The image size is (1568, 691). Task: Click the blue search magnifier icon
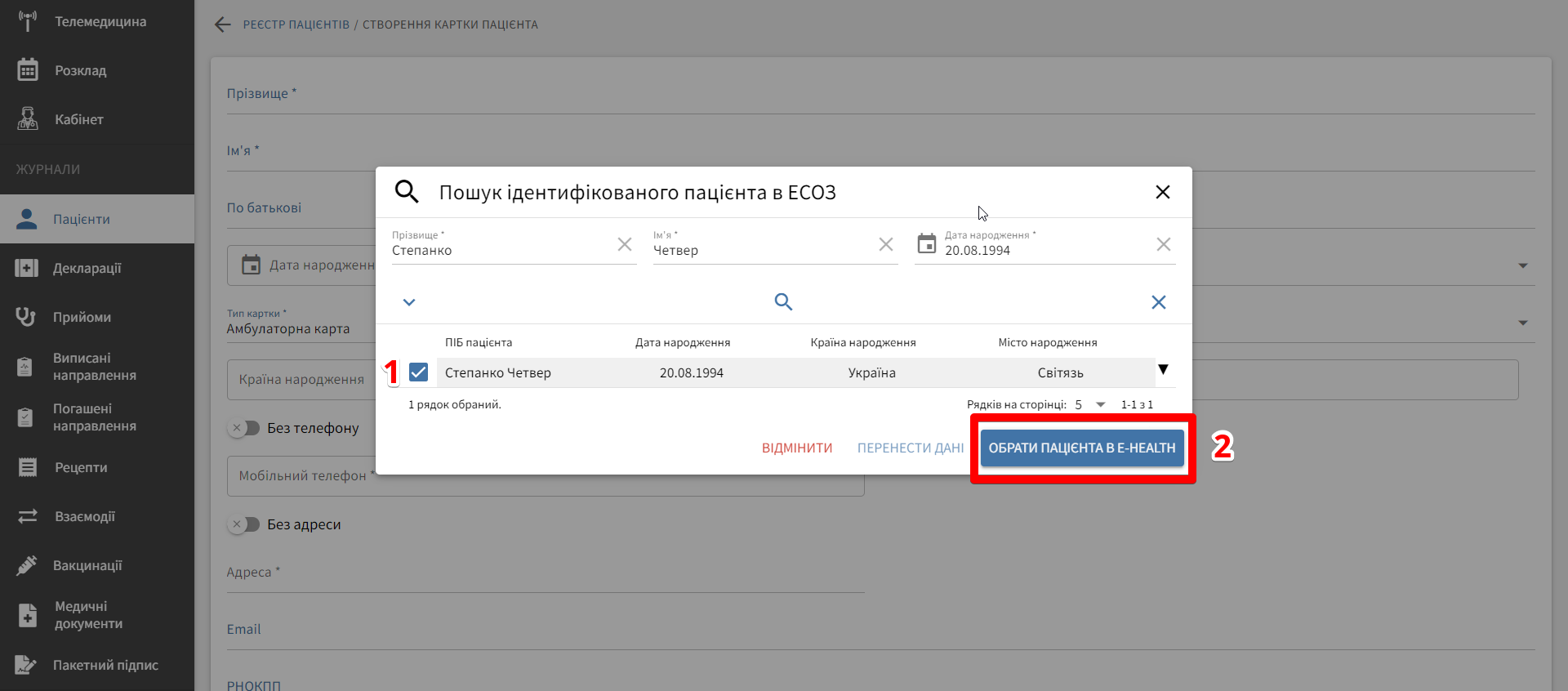(783, 302)
